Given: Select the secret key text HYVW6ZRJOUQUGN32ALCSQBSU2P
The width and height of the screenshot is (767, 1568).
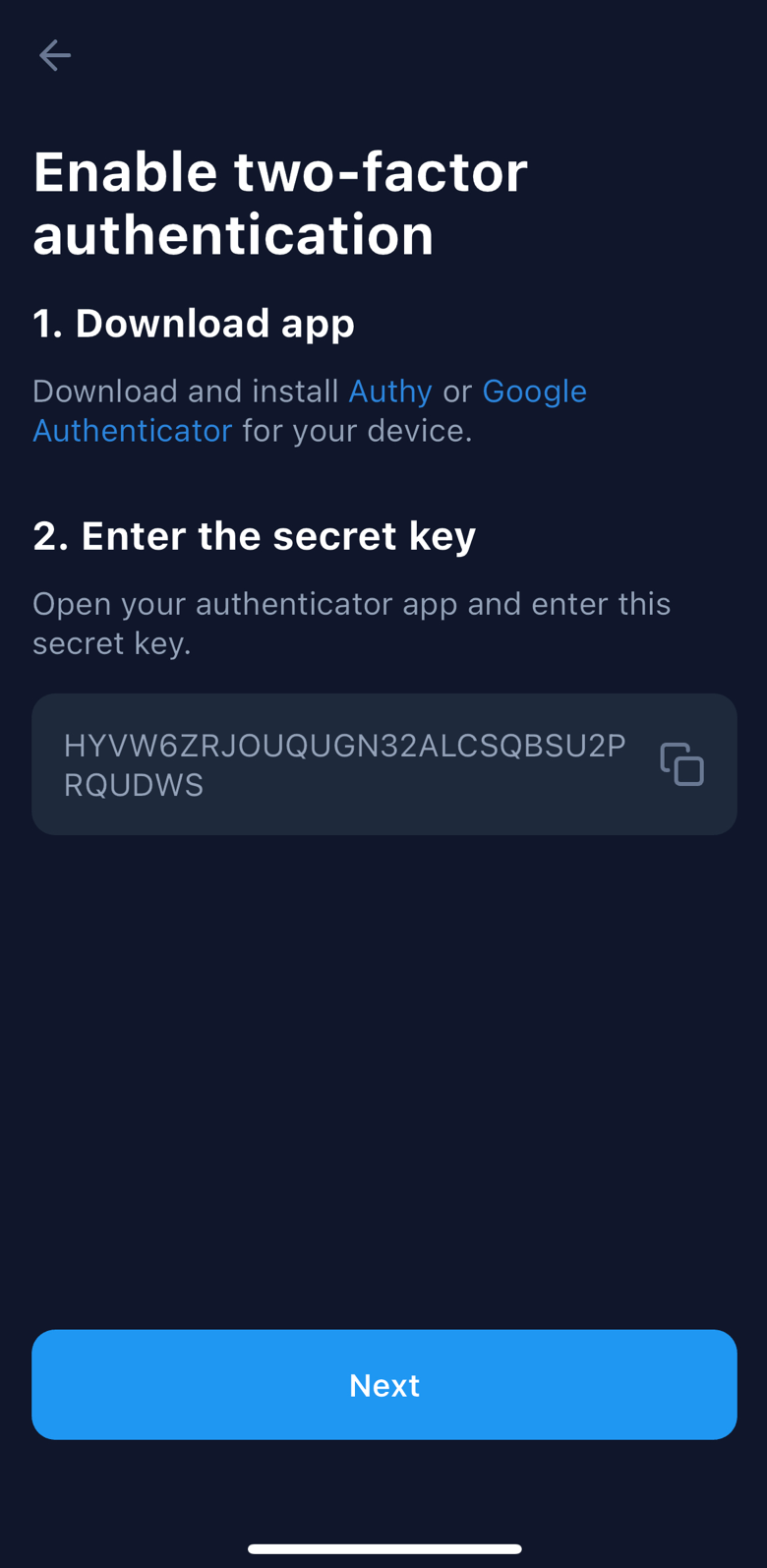Looking at the screenshot, I should pos(344,746).
